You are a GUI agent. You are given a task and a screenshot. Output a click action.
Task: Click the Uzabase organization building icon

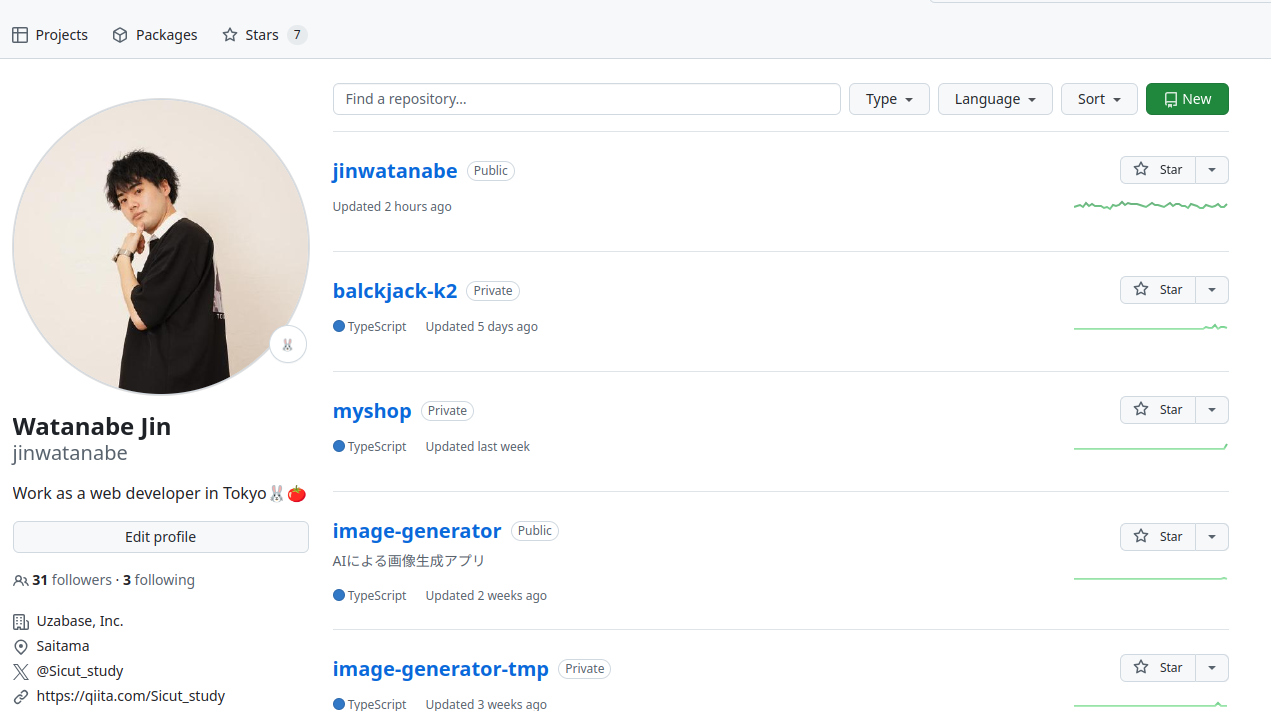21,622
